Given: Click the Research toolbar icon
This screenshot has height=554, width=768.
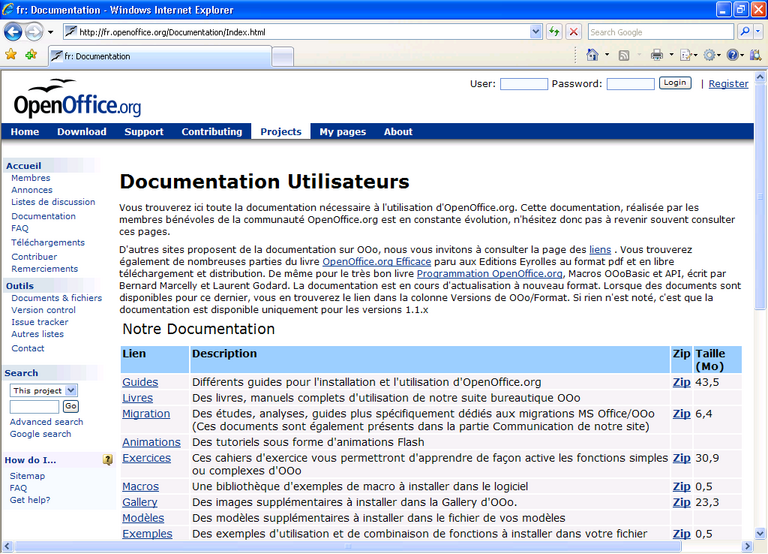Looking at the screenshot, I should [755, 55].
